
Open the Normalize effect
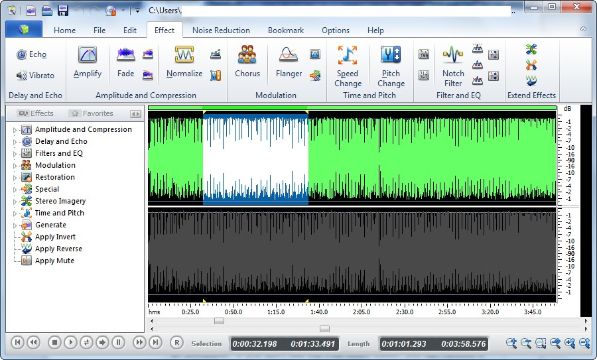coord(184,62)
